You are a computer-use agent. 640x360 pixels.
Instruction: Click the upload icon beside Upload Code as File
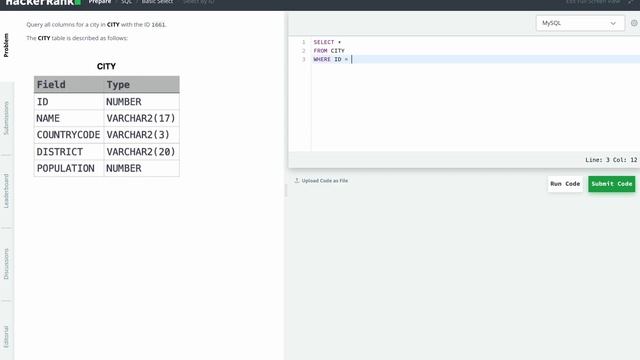point(297,180)
